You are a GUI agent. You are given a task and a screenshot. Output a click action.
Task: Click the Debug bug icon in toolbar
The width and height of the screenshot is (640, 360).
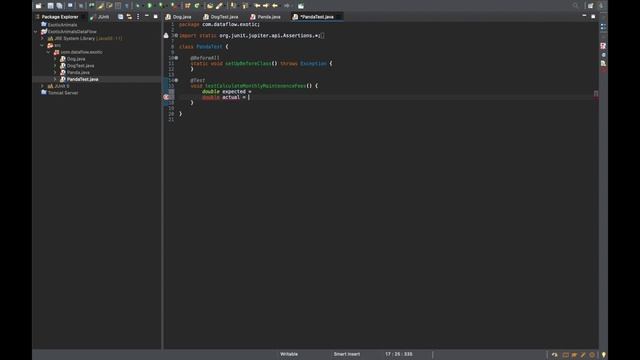[x=138, y=6]
